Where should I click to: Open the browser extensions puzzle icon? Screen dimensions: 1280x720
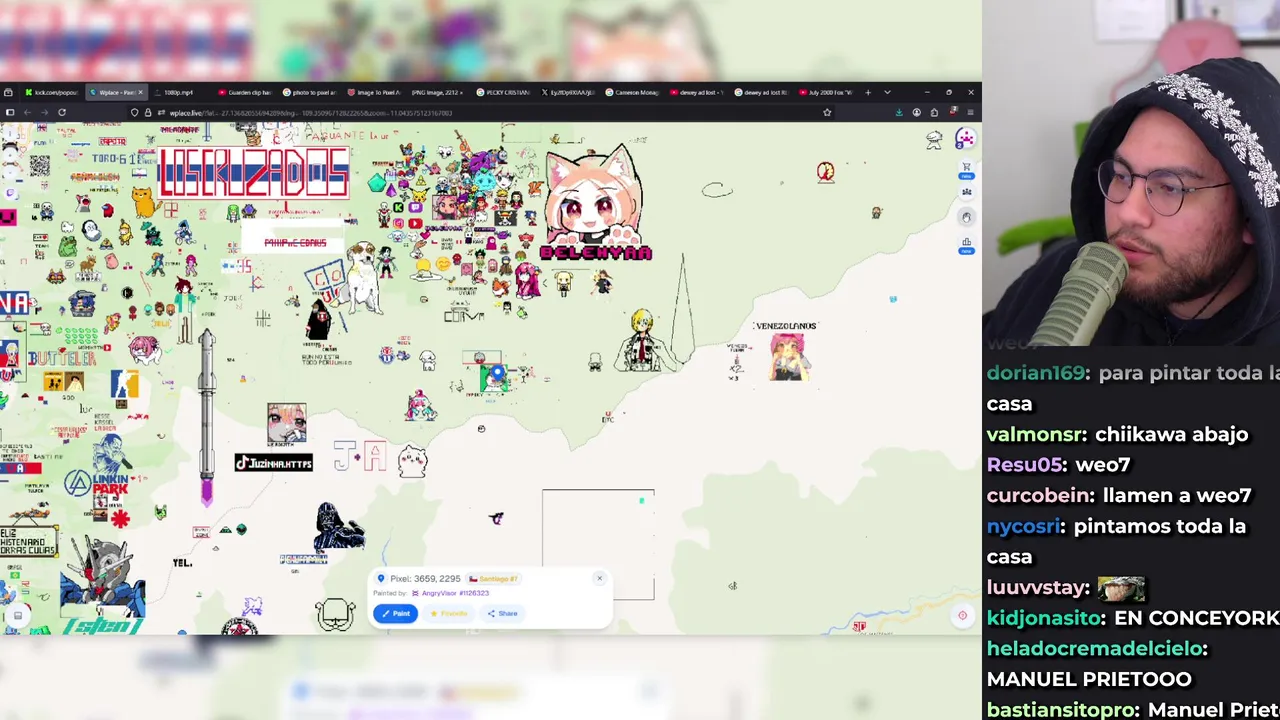point(934,112)
